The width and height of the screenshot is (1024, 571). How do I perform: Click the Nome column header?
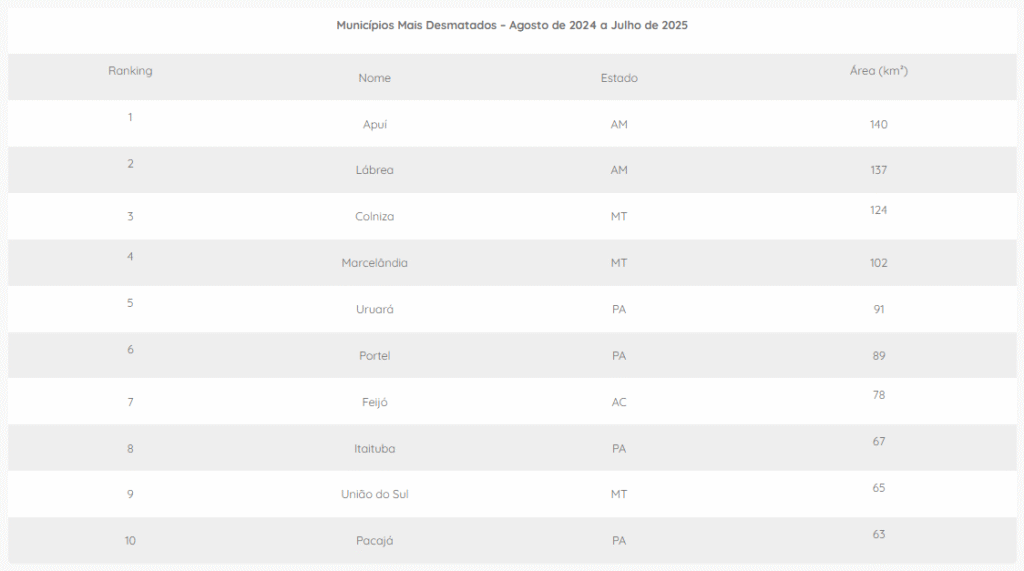tap(375, 78)
